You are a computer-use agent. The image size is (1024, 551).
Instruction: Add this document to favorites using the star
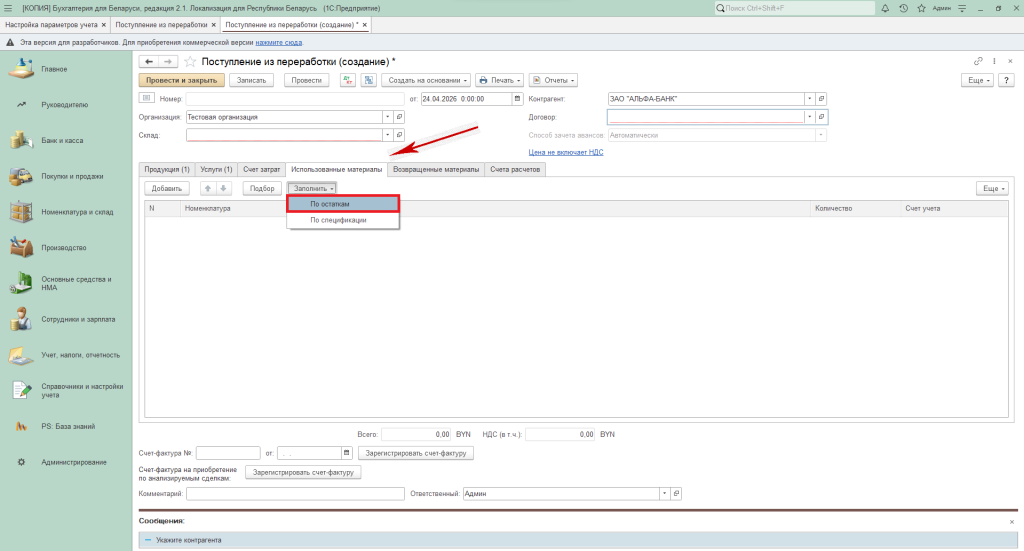[190, 62]
